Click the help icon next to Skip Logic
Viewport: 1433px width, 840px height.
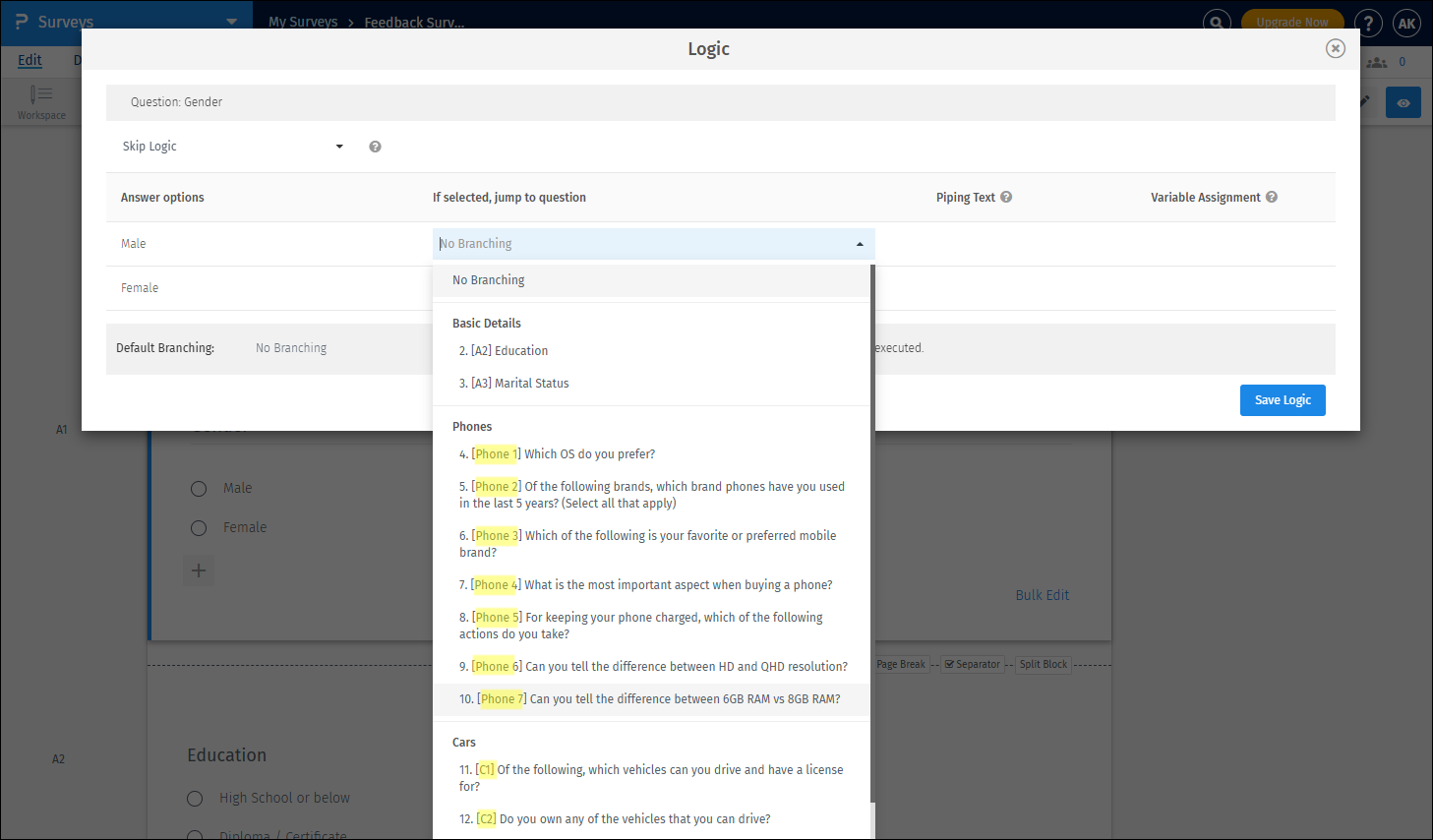click(x=375, y=146)
